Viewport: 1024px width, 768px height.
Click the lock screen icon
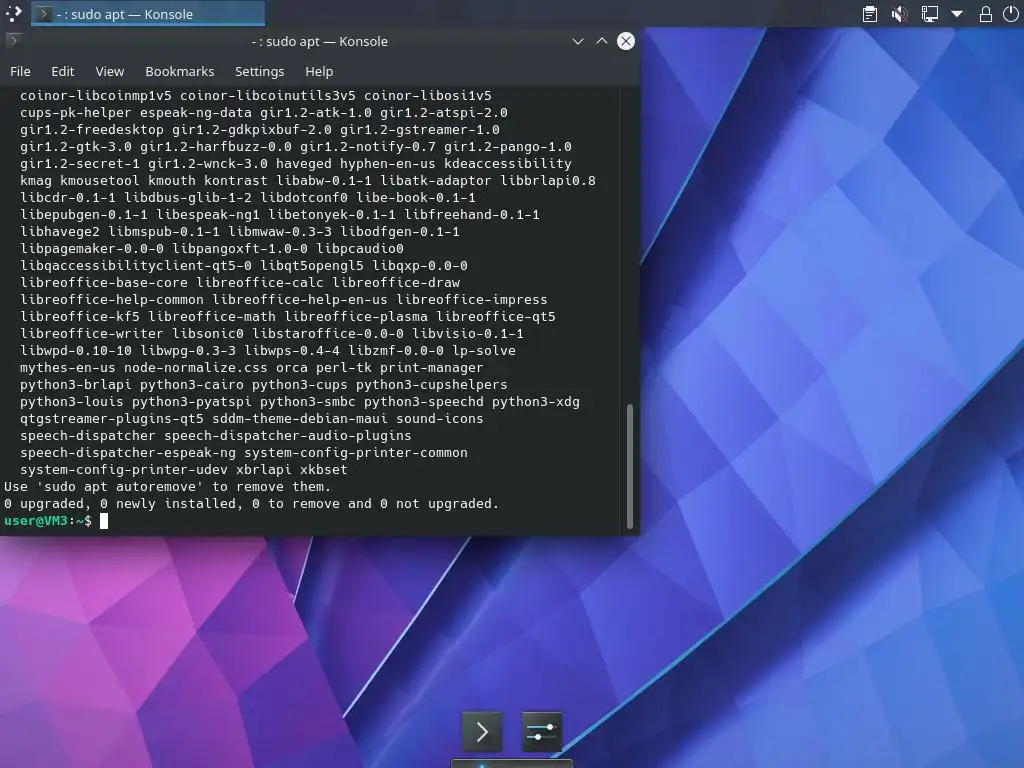pos(985,14)
